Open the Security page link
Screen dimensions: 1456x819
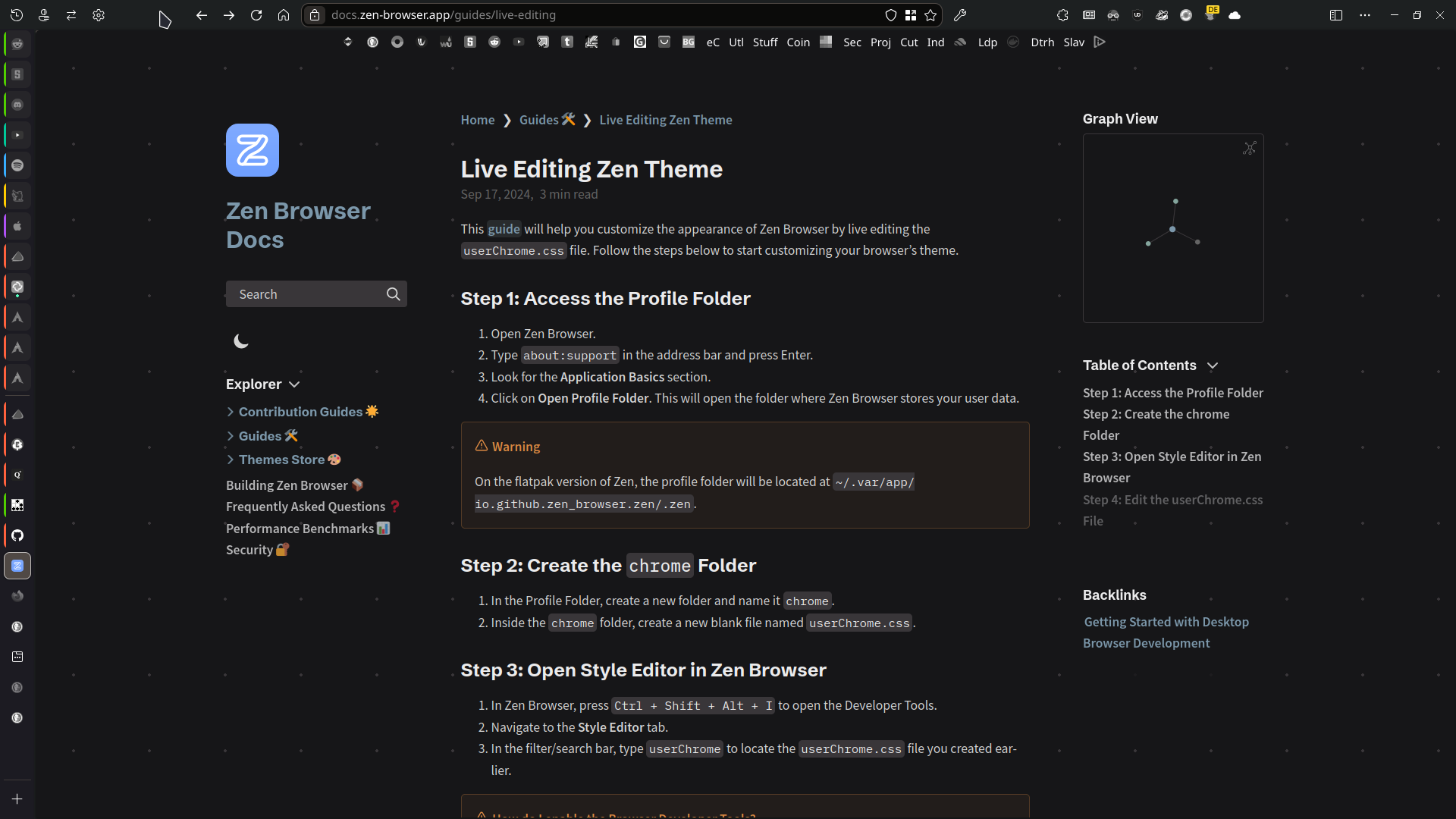click(258, 550)
